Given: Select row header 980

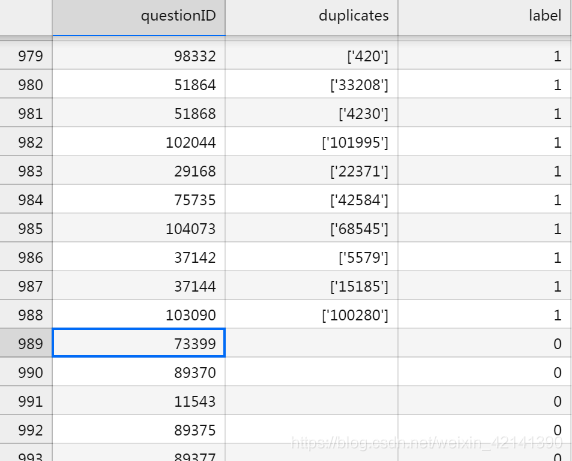Looking at the screenshot, I should pyautogui.click(x=26, y=84).
